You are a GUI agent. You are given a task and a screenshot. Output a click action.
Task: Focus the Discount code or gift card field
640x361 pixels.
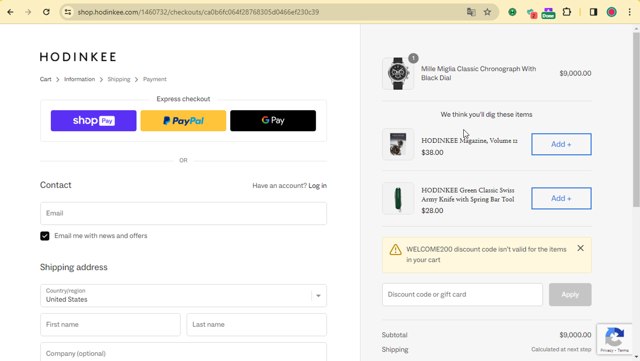click(462, 294)
